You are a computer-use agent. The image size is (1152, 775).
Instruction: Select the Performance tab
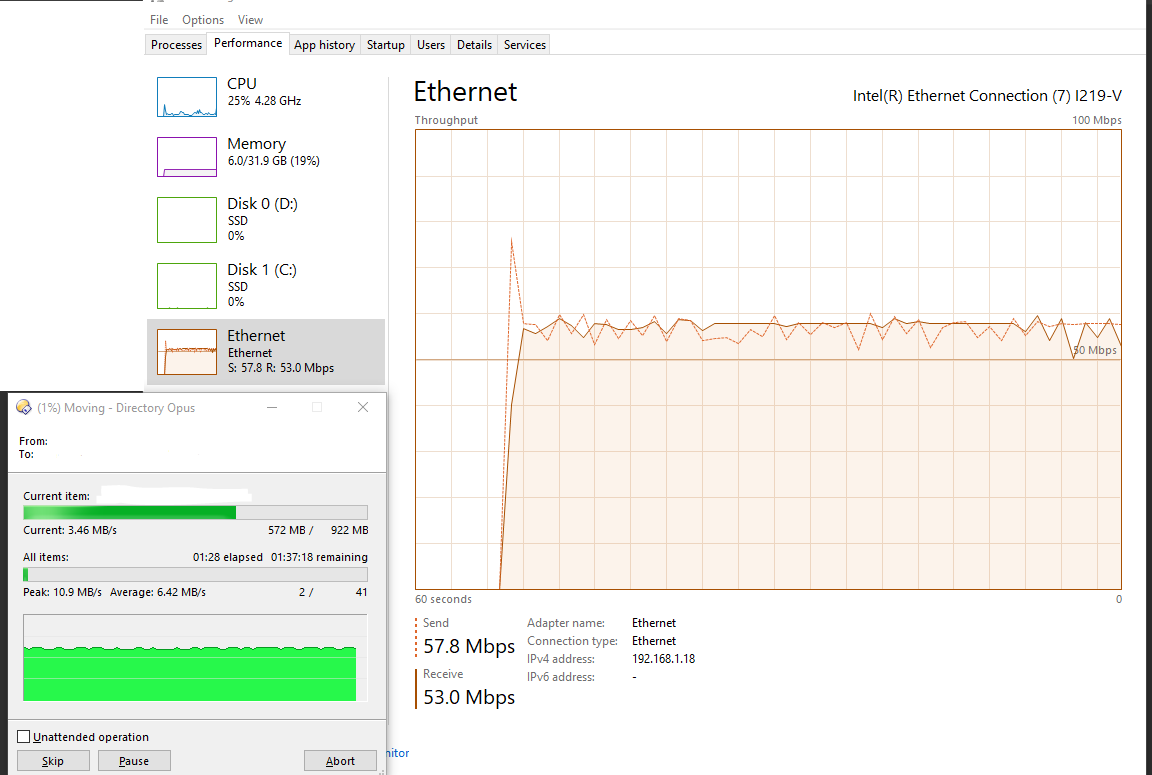[248, 43]
